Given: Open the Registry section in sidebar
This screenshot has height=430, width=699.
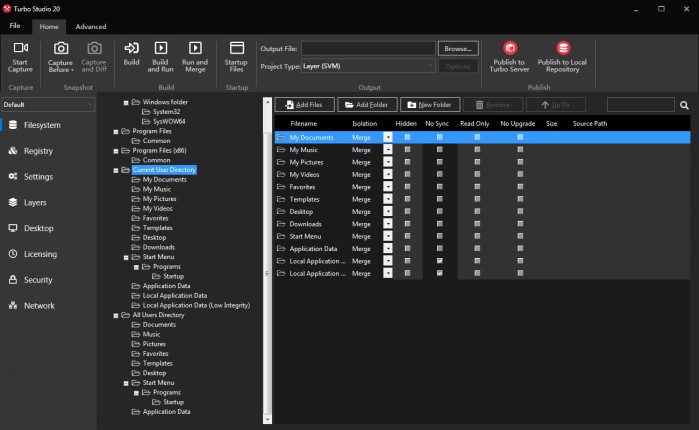Looking at the screenshot, I should pyautogui.click(x=38, y=151).
